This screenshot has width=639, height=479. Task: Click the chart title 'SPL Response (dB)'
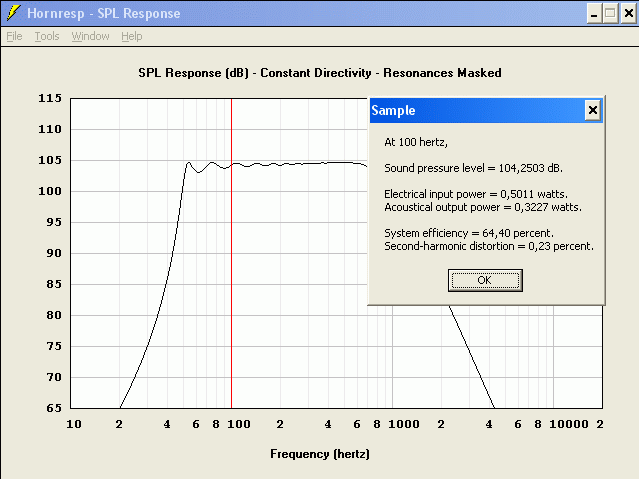pyautogui.click(x=193, y=73)
